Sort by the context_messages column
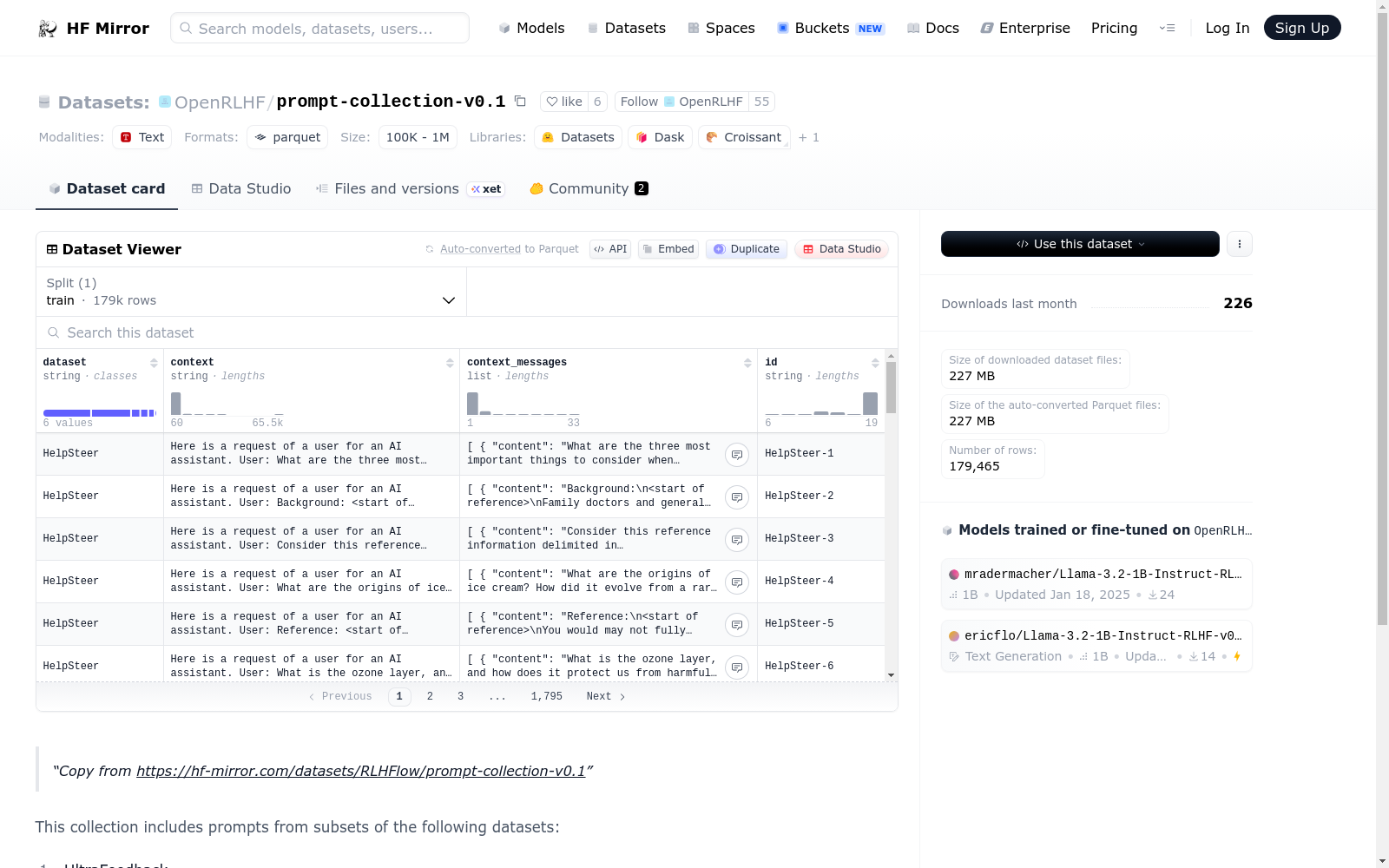This screenshot has height=868, width=1389. (x=747, y=363)
